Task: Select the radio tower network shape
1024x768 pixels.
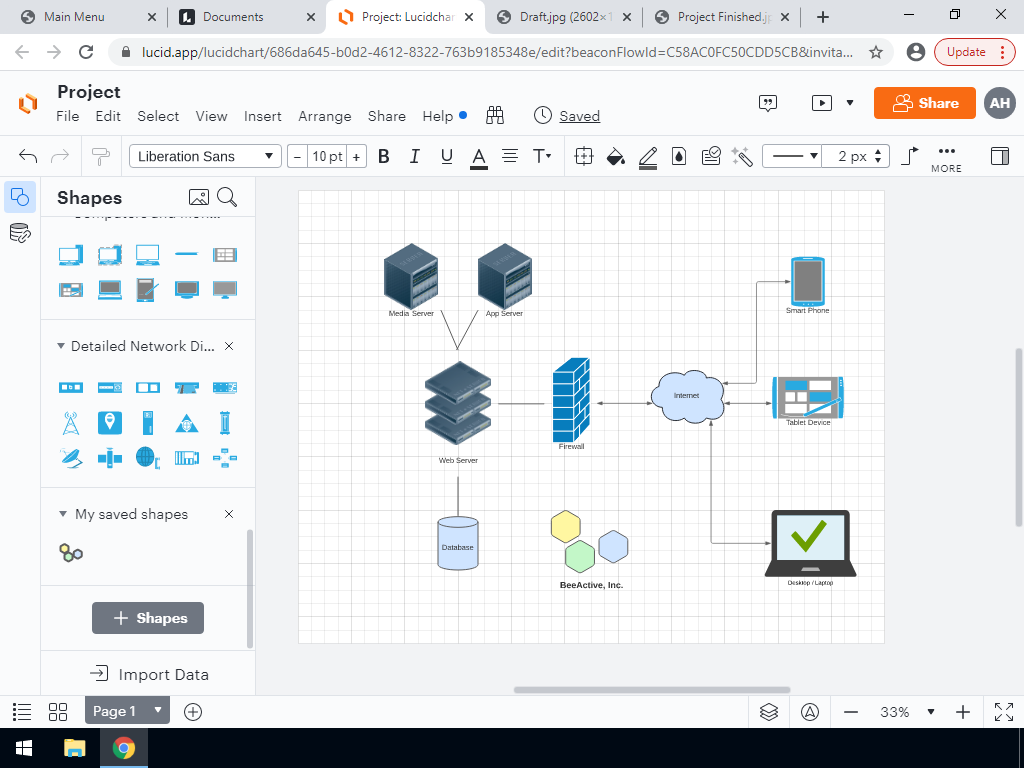Action: tap(71, 423)
